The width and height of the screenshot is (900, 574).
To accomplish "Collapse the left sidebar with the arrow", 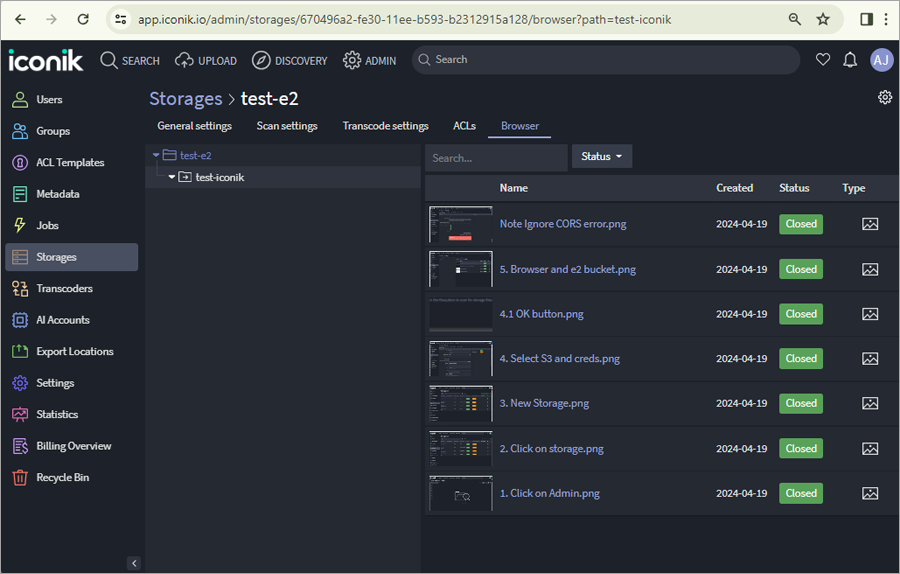I will pyautogui.click(x=134, y=563).
